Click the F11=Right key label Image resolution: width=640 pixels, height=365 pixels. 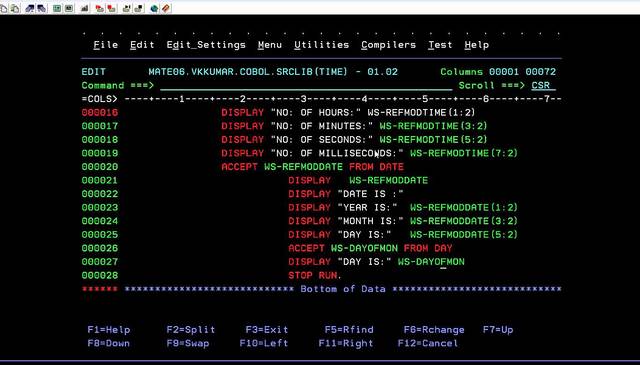coord(346,343)
